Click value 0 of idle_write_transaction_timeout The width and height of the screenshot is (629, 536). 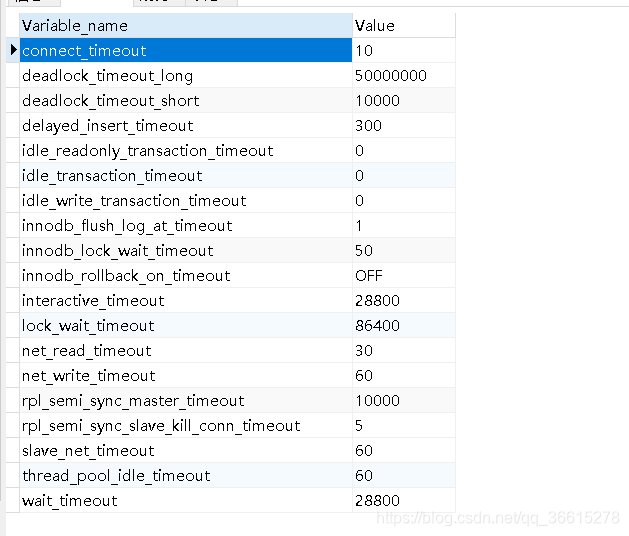404,200
